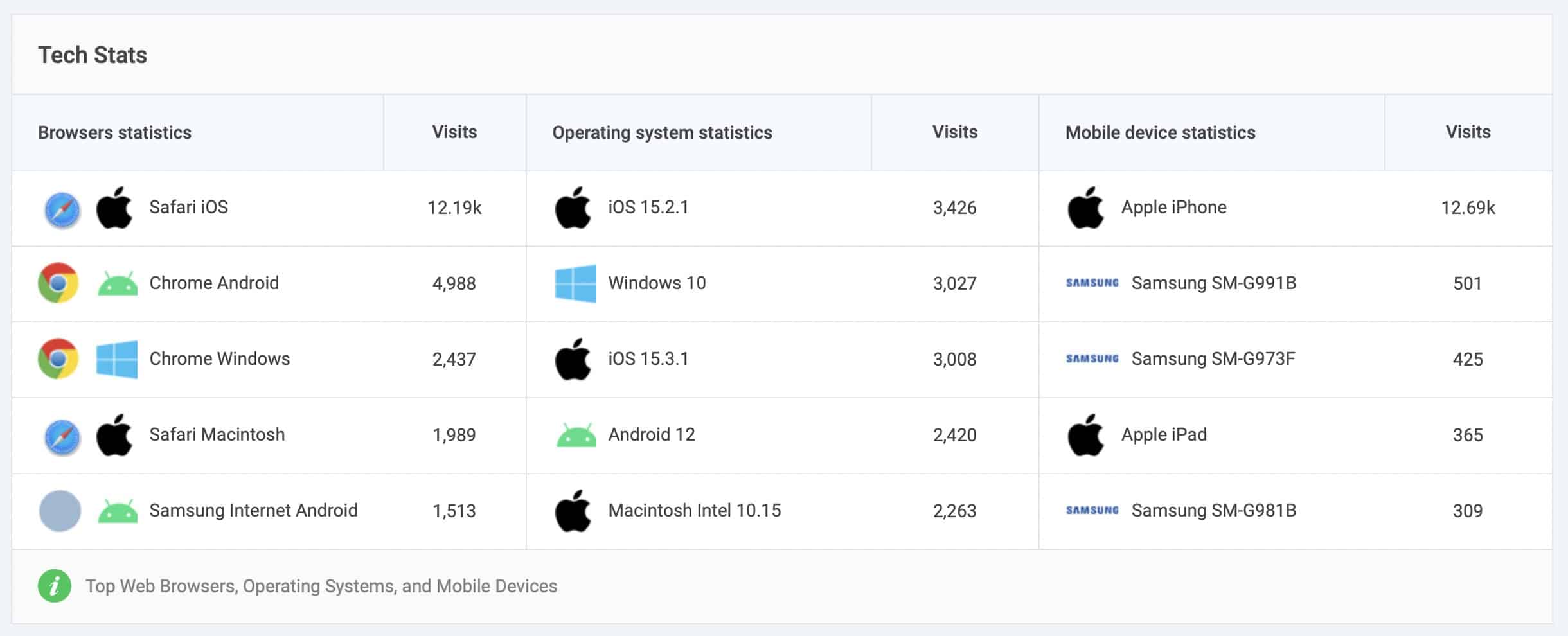Click the Tech Stats panel title
This screenshot has height=636, width=1568.
pyautogui.click(x=93, y=55)
